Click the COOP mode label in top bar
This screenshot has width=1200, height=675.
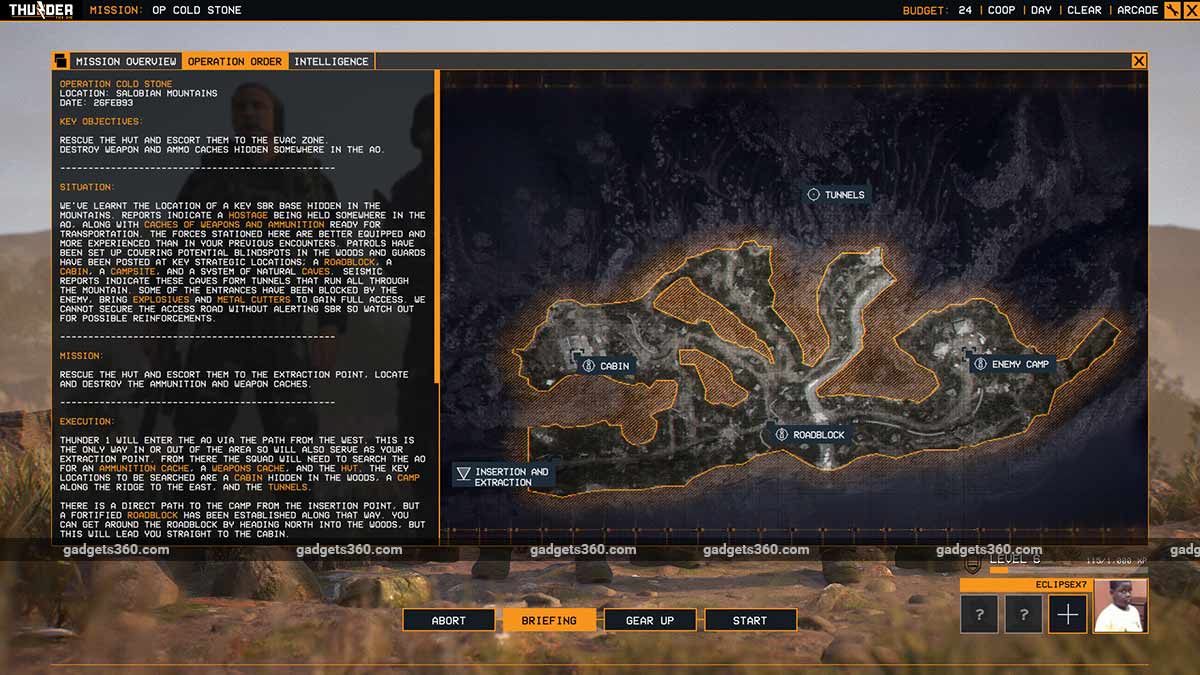pos(1001,10)
